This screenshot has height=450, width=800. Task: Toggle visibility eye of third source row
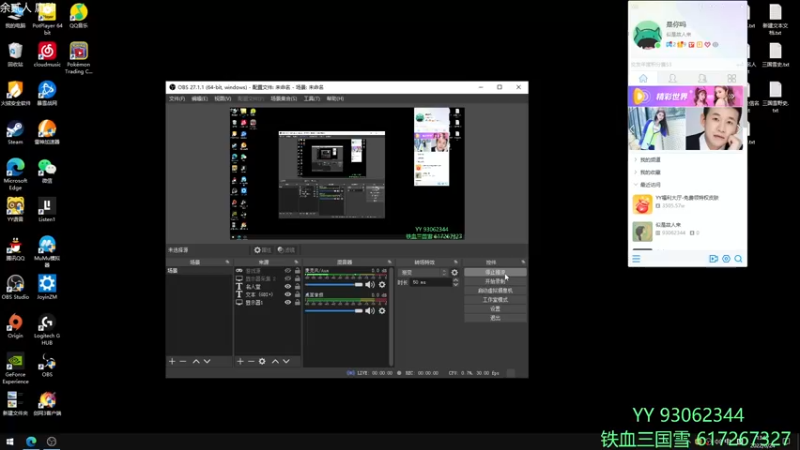288,287
